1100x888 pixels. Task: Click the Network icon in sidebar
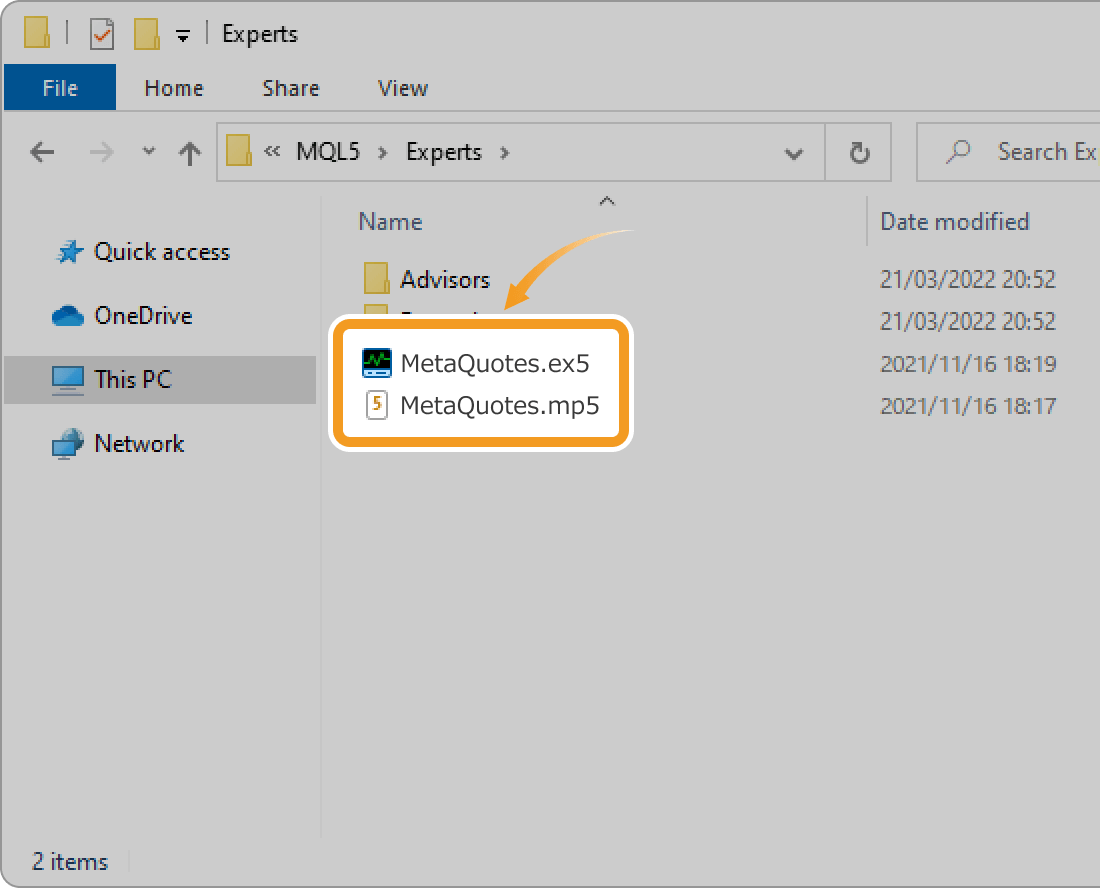68,444
